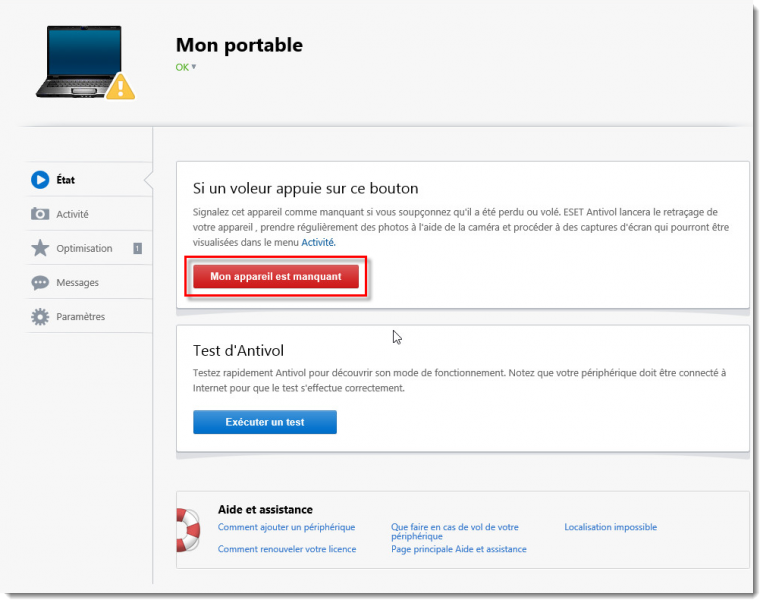Click the laptop device image
This screenshot has height=600, width=760.
[80, 62]
